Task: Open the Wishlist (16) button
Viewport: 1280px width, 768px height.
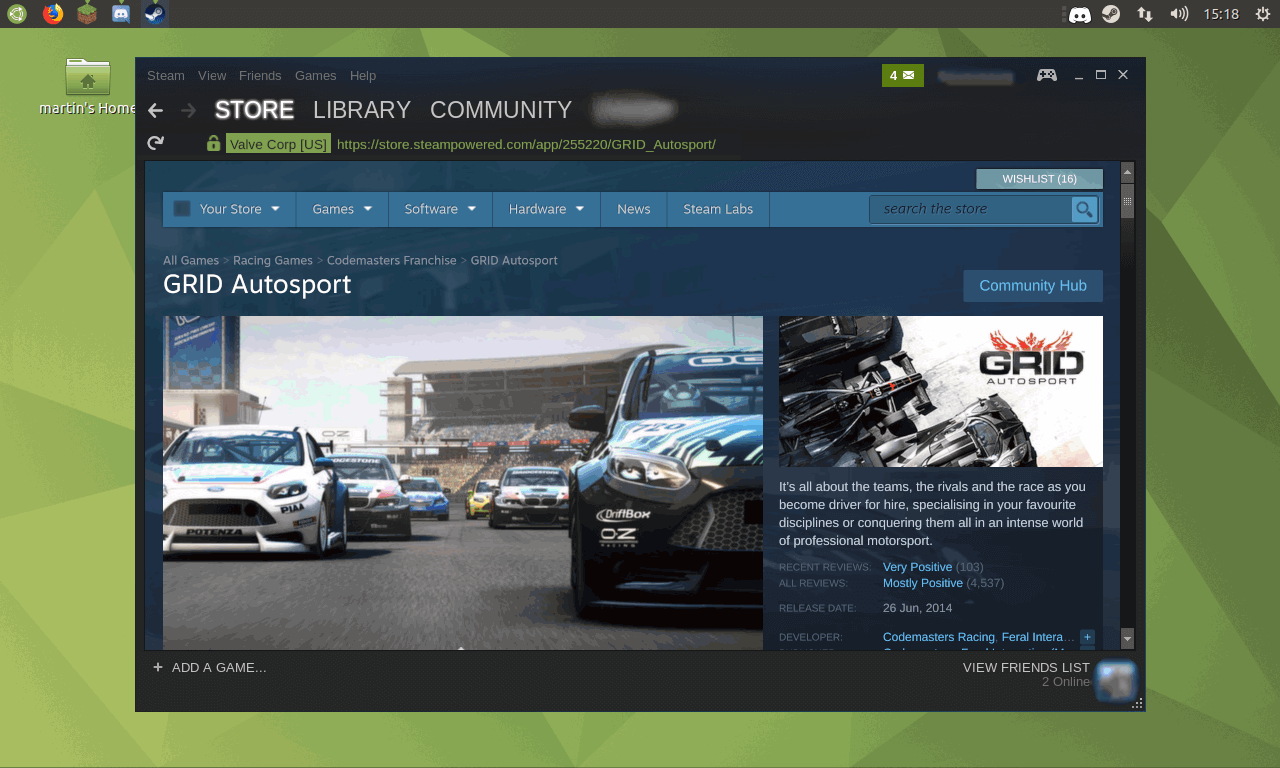Action: point(1039,179)
